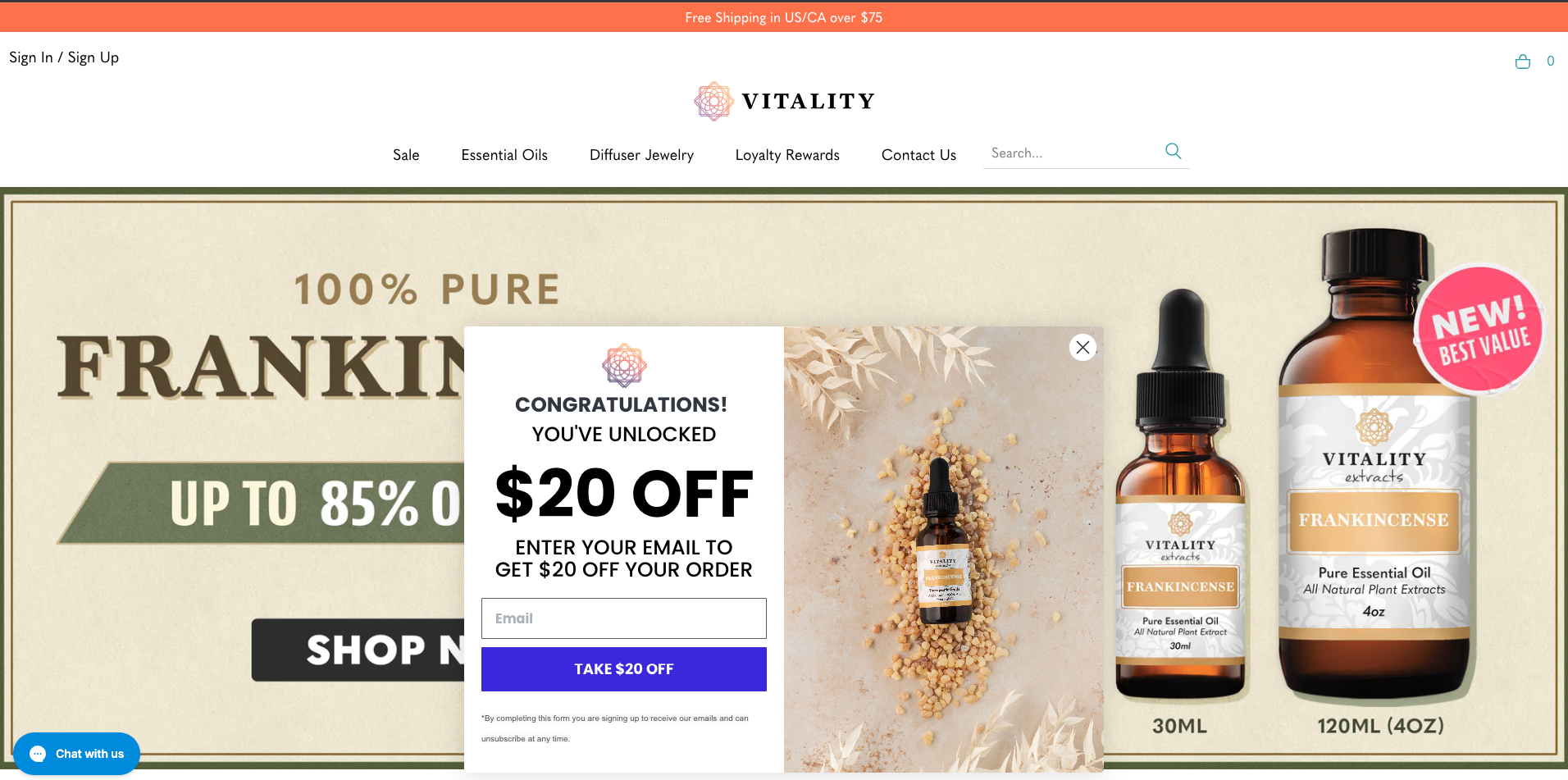This screenshot has height=780, width=1568.
Task: Focus the Search text field
Action: click(x=1073, y=153)
